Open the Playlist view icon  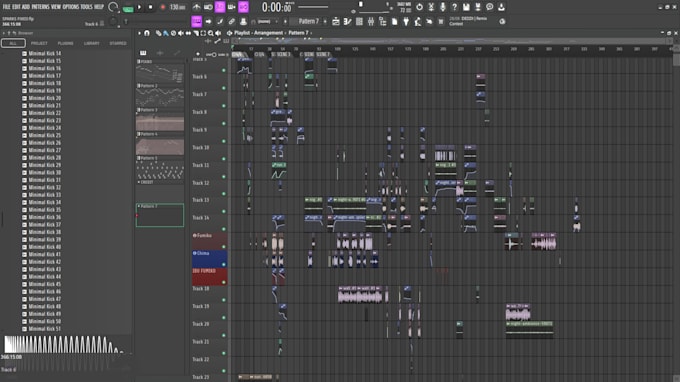[x=336, y=21]
